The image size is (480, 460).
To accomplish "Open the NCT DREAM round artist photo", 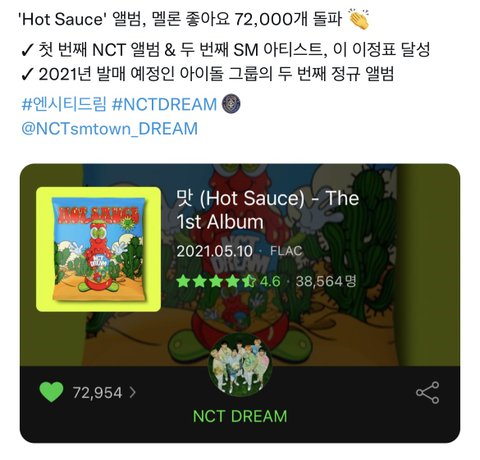I will tap(240, 366).
